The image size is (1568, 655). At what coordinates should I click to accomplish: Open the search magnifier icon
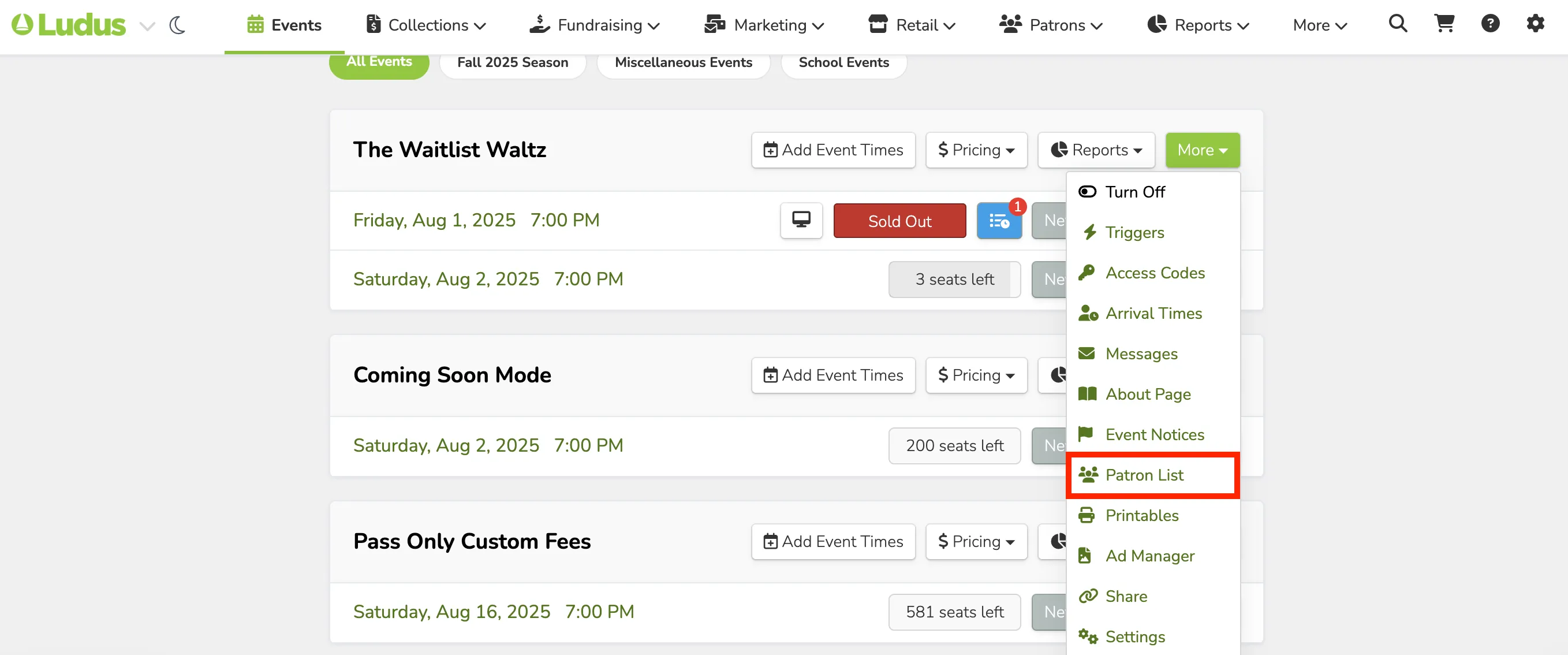coord(1398,24)
